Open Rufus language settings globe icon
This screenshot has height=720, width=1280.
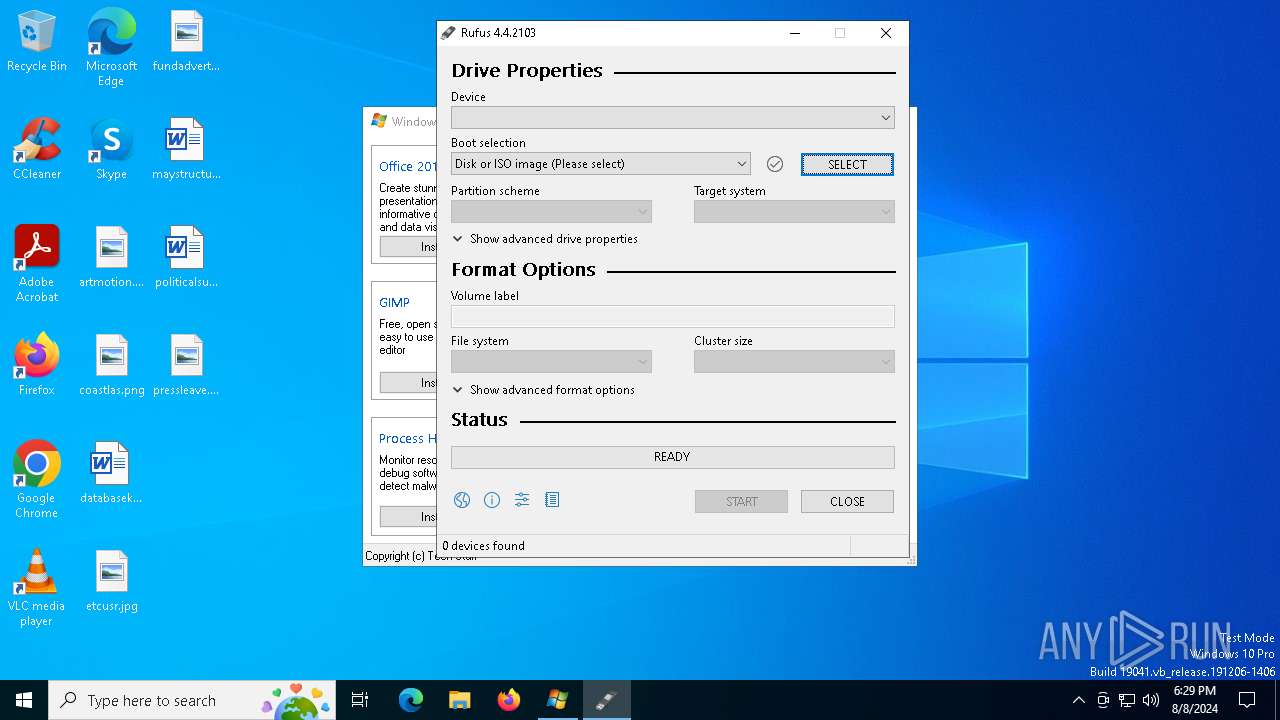coord(462,500)
